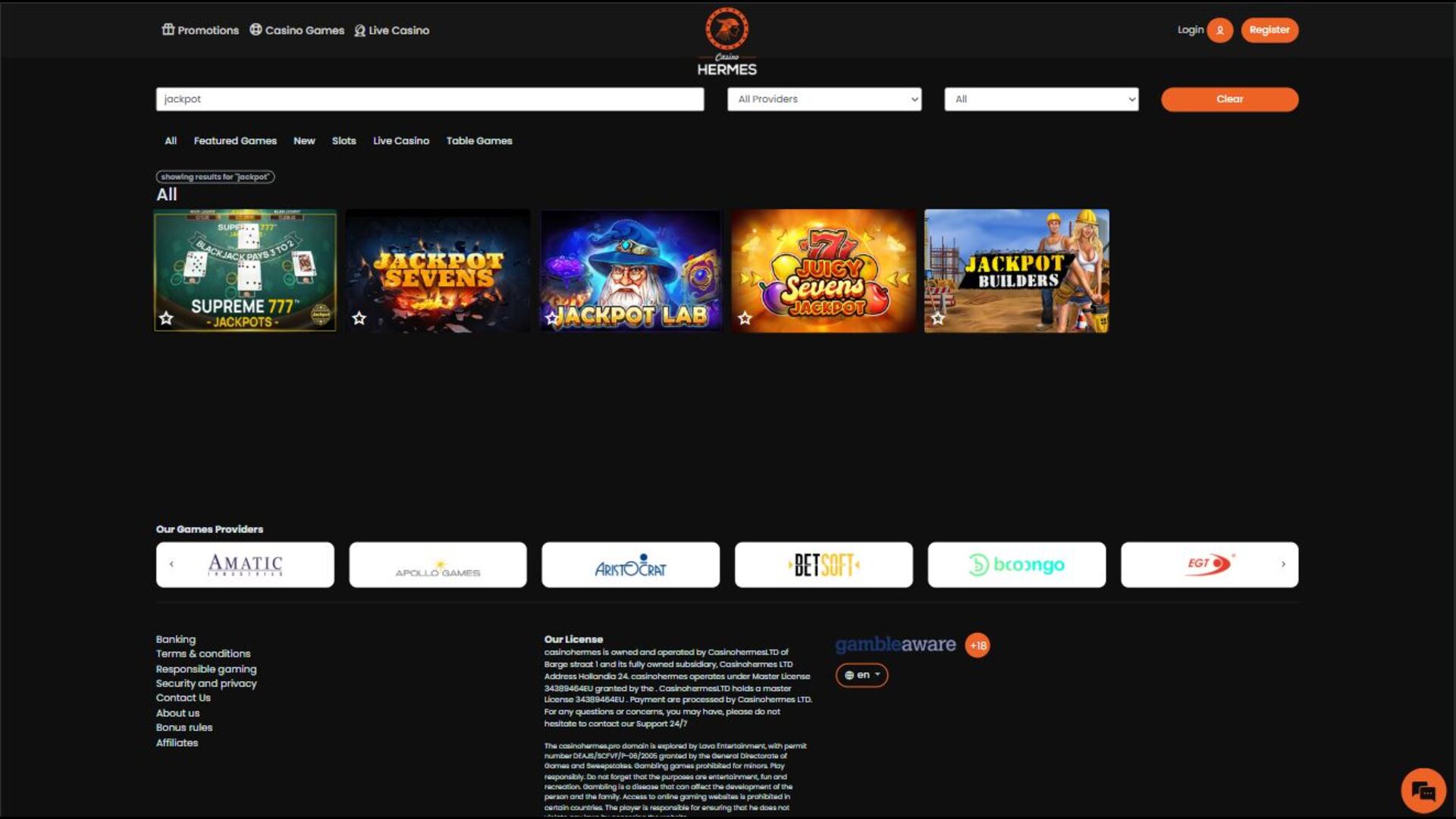Switch to the Slots tab
The width and height of the screenshot is (1456, 819).
click(x=344, y=140)
